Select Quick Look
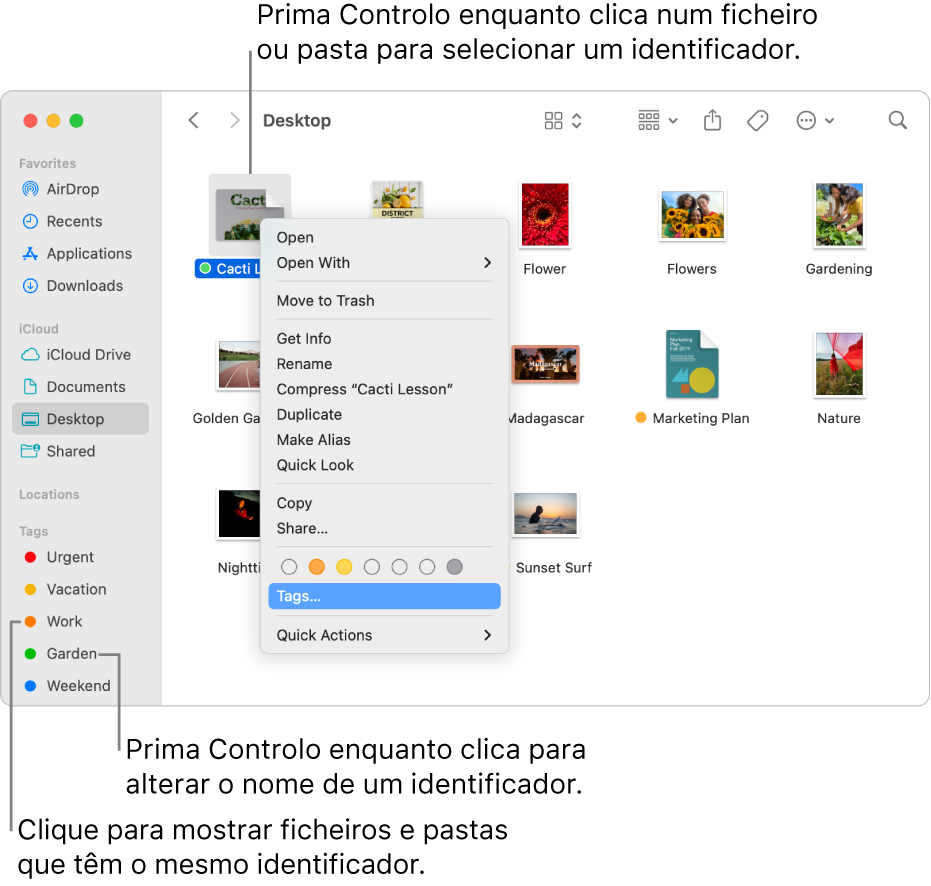931x886 pixels. click(x=384, y=465)
